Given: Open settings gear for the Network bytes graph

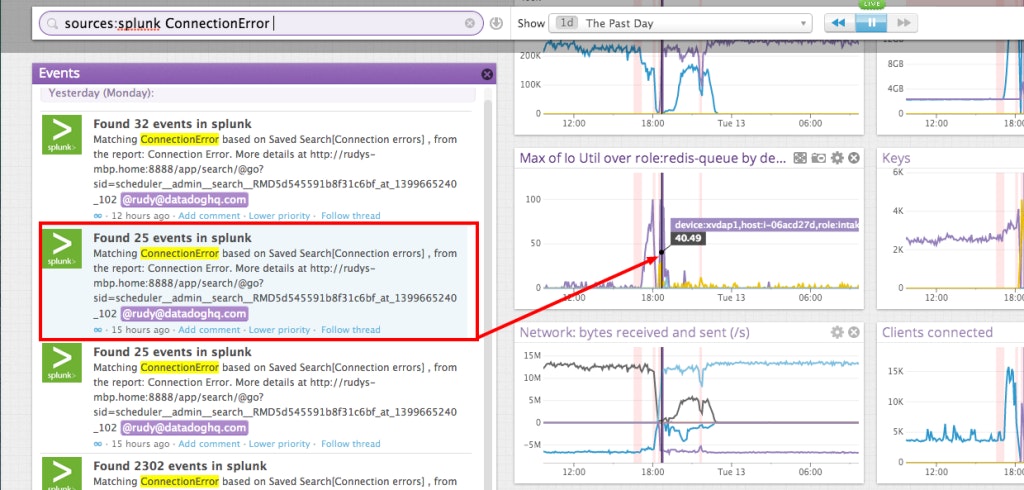Looking at the screenshot, I should (837, 333).
